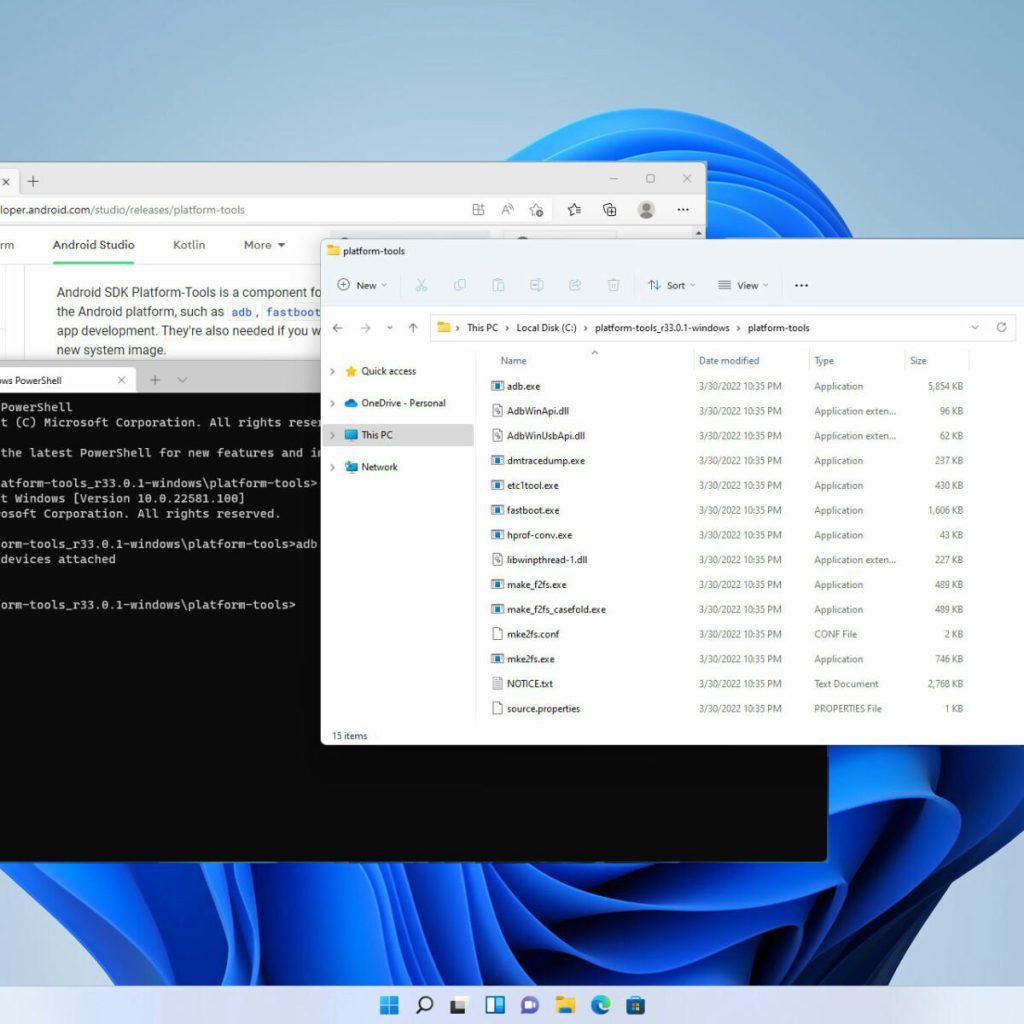Delete selected item via trash toolbar icon
The image size is (1024, 1024).
click(613, 285)
